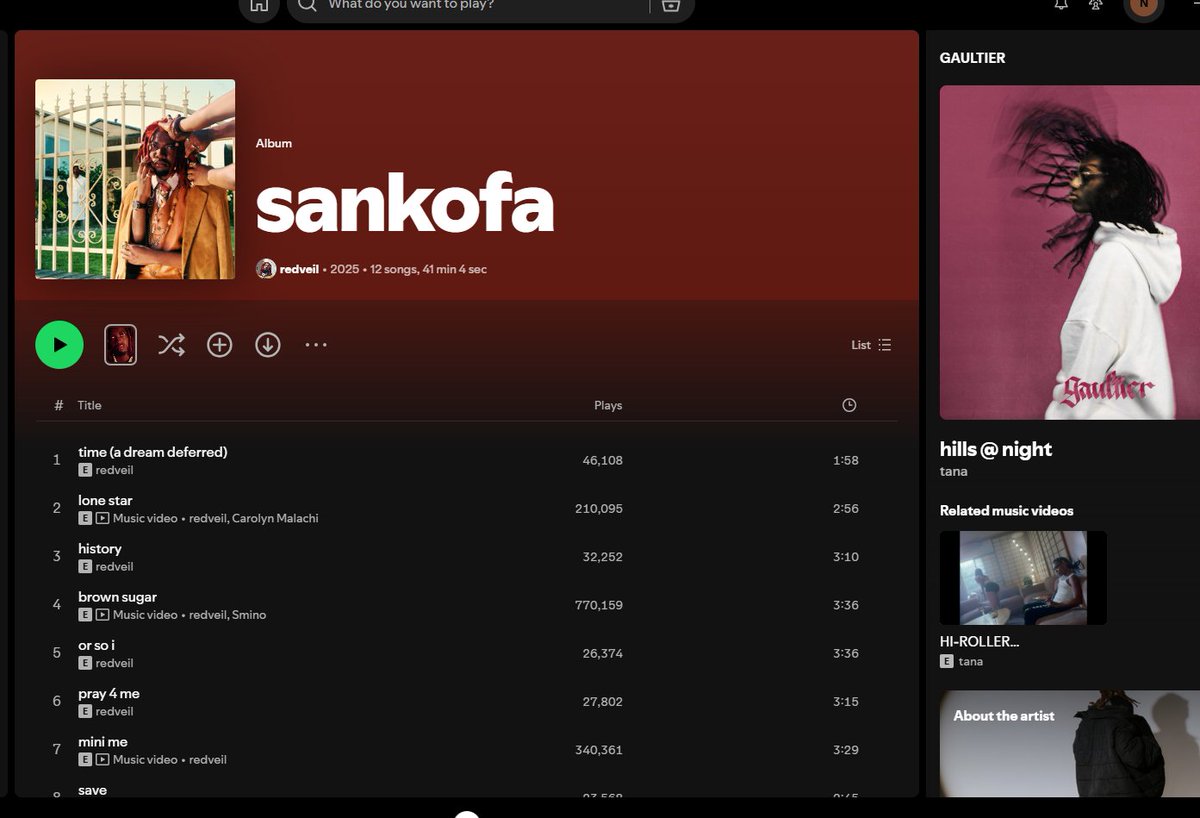Click the search magnifier icon
Image resolution: width=1200 pixels, height=818 pixels.
pos(308,6)
